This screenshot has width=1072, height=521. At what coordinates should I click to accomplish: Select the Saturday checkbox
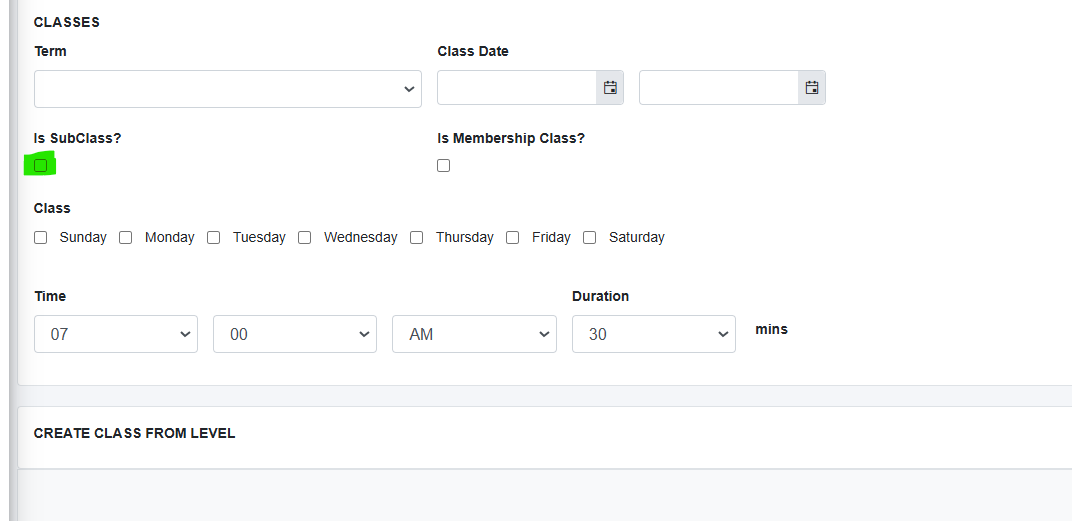pyautogui.click(x=589, y=237)
